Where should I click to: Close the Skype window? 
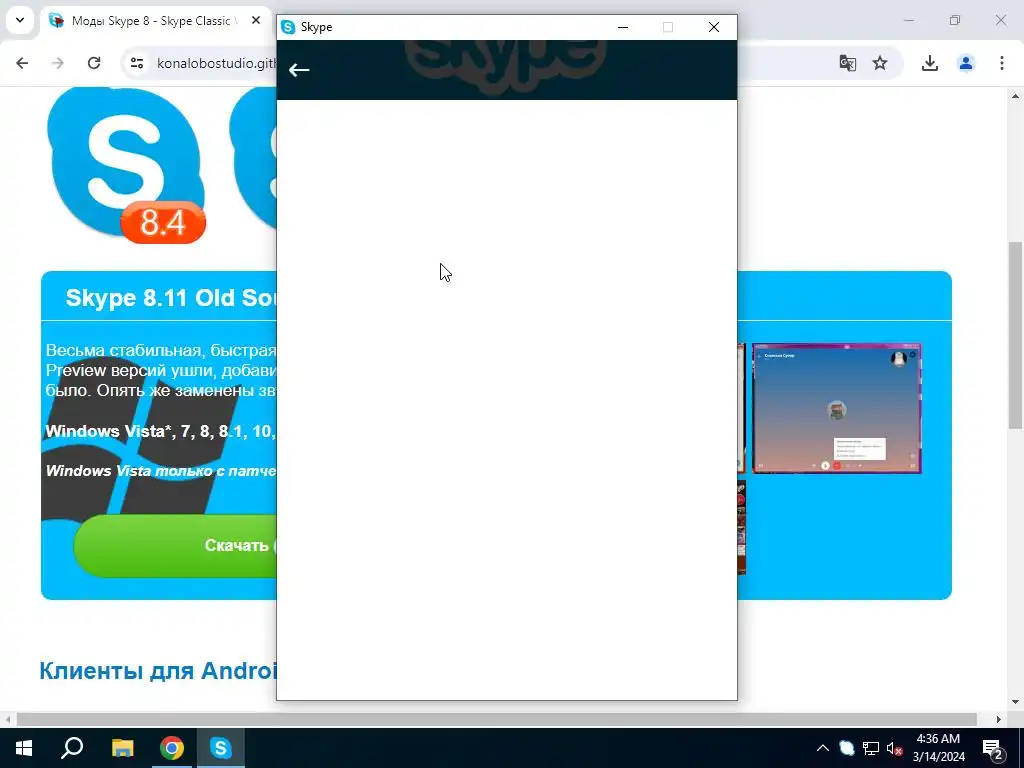[x=714, y=27]
